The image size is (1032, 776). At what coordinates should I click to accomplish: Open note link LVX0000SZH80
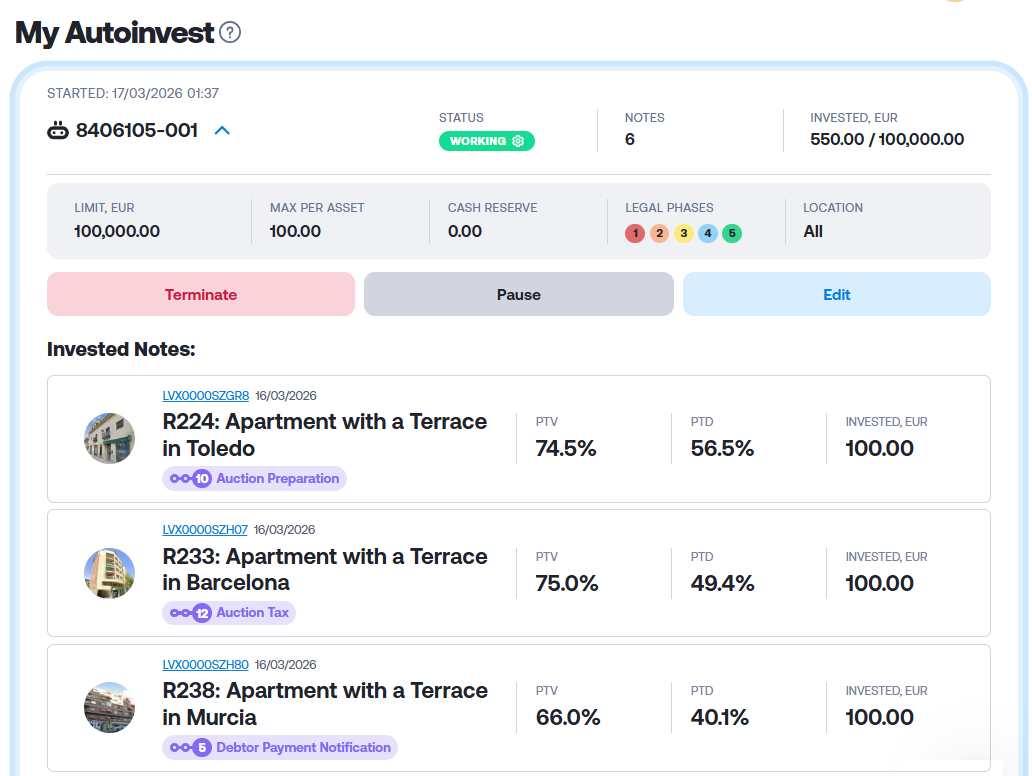[x=205, y=664]
